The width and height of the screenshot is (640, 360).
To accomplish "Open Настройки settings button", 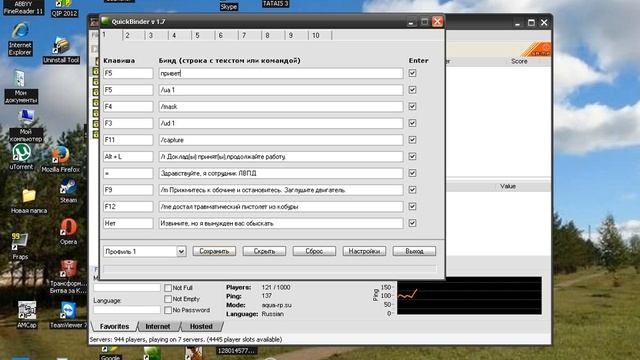I will 364,251.
